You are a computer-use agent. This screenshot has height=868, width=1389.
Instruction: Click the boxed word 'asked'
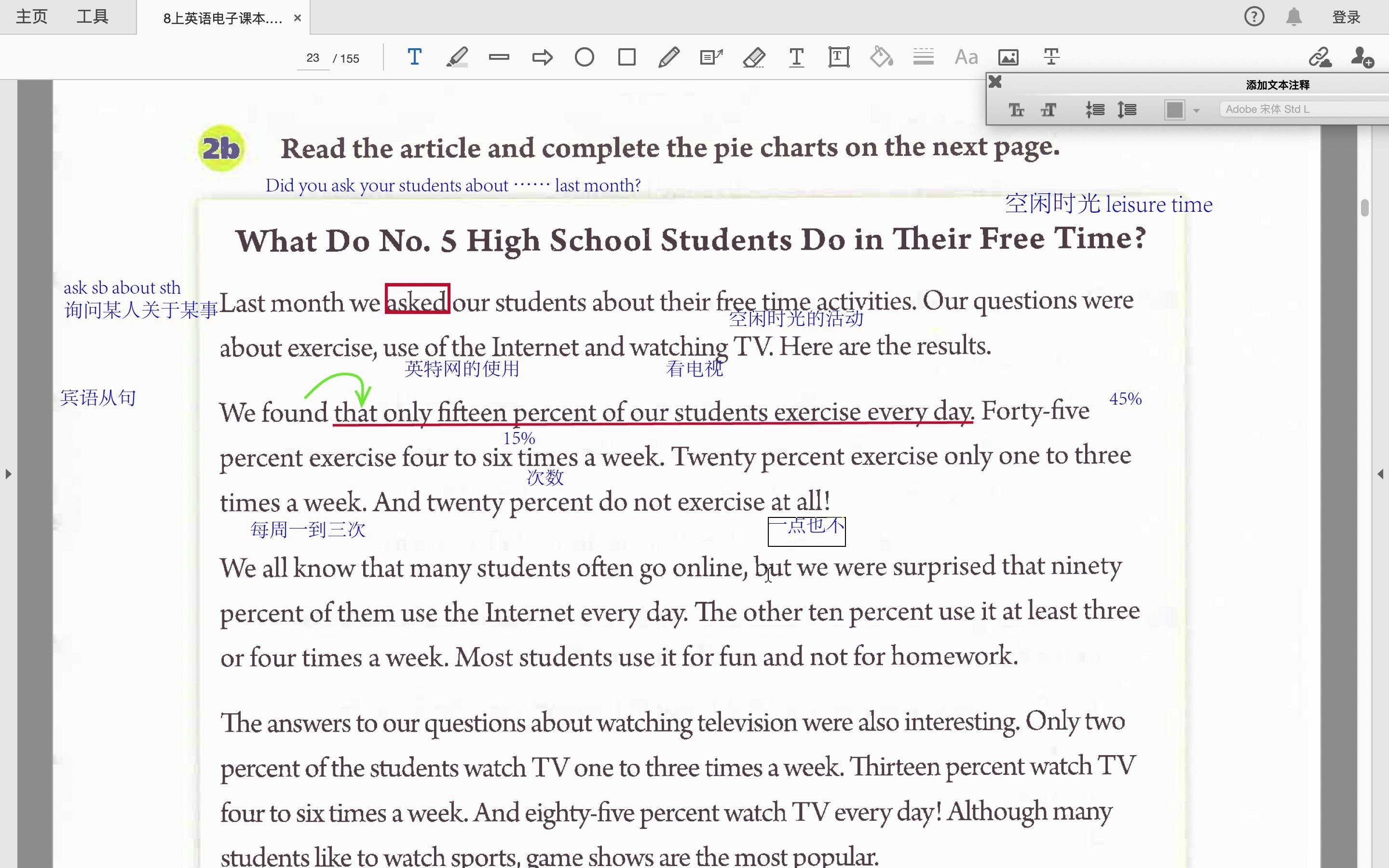click(x=417, y=299)
